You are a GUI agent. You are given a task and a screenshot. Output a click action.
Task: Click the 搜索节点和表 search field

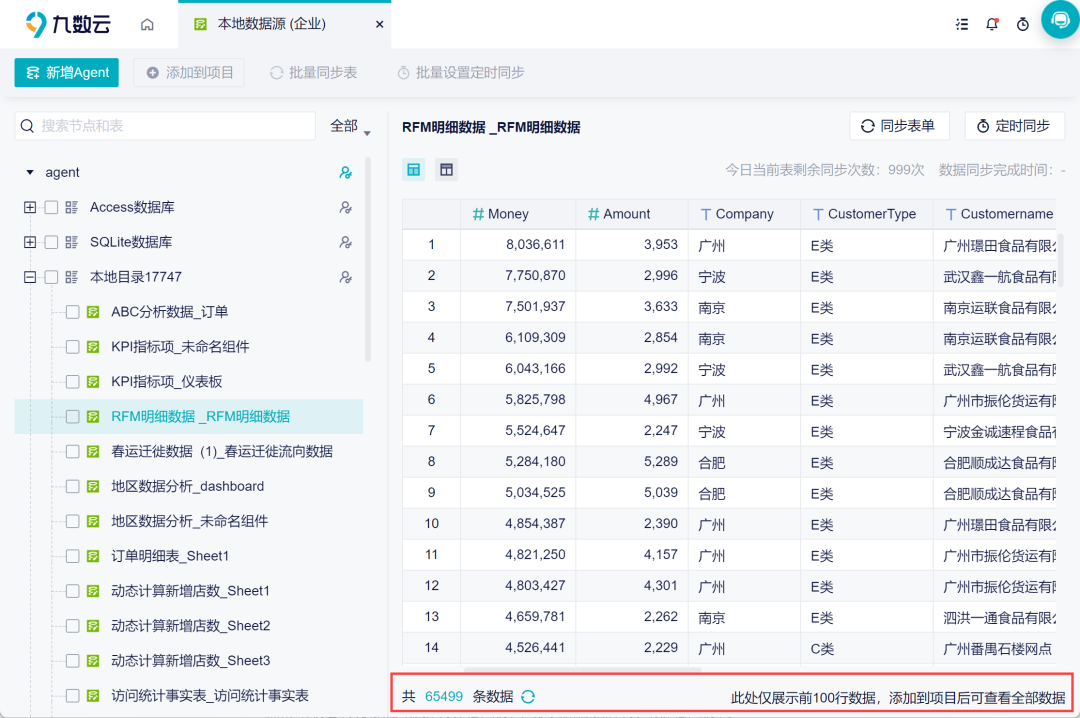pos(165,126)
